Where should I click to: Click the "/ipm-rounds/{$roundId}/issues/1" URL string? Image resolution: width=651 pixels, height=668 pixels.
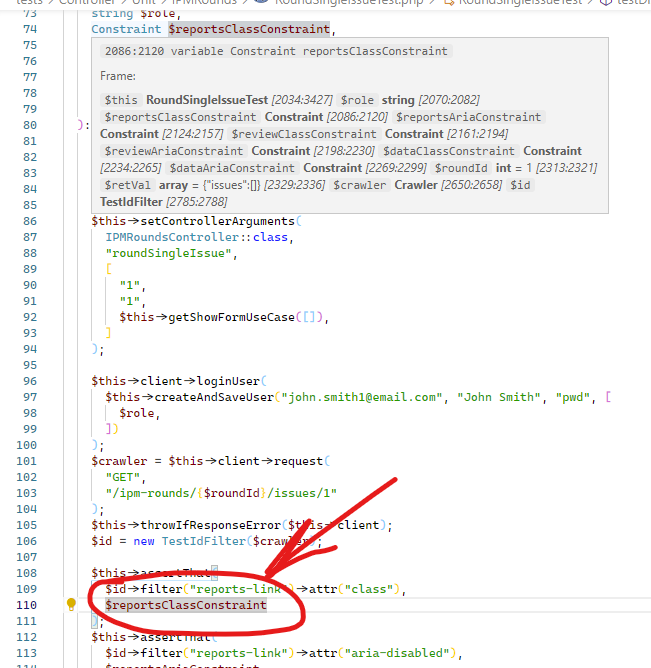(x=221, y=493)
